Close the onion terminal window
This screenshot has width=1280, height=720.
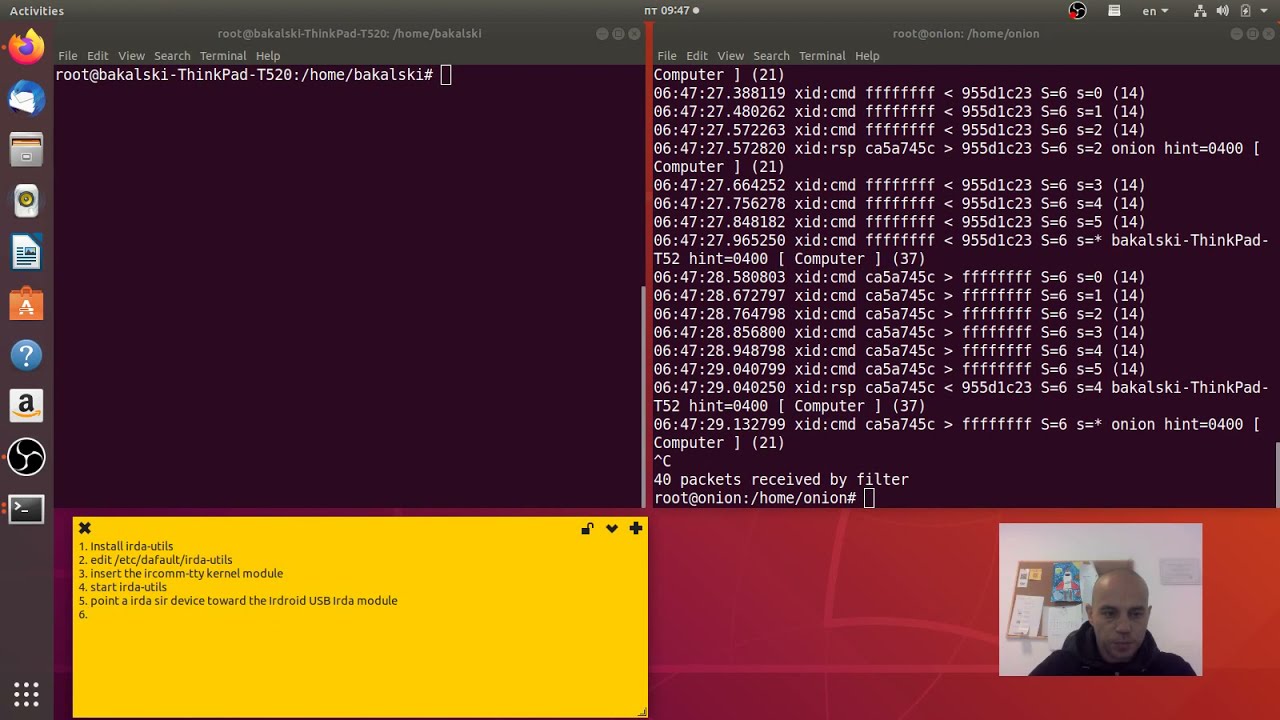click(1268, 34)
